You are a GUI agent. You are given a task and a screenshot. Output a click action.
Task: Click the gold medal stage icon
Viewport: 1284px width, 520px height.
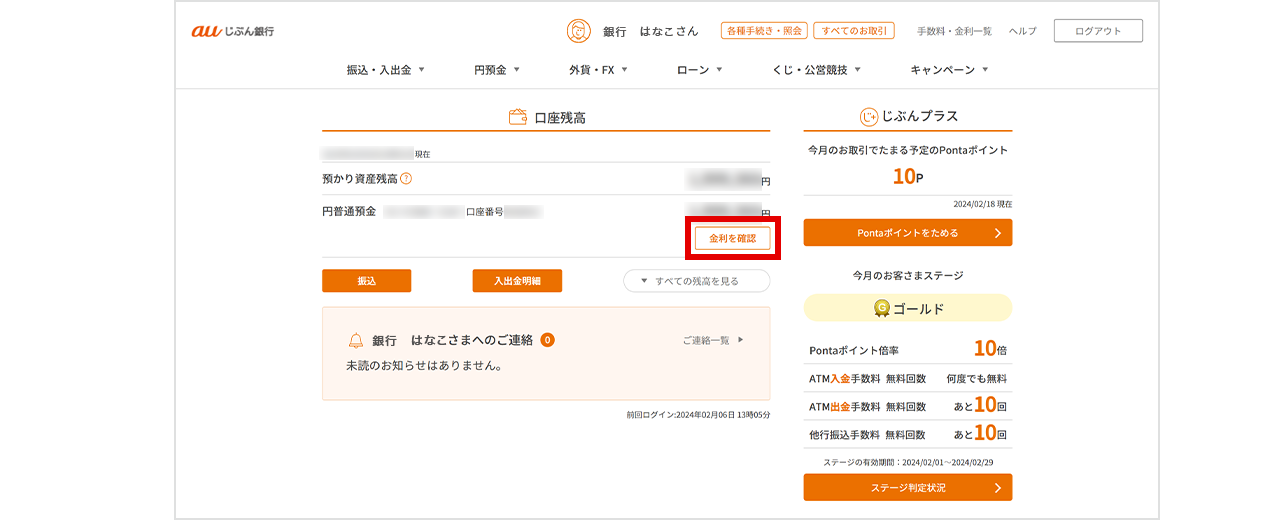[882, 308]
